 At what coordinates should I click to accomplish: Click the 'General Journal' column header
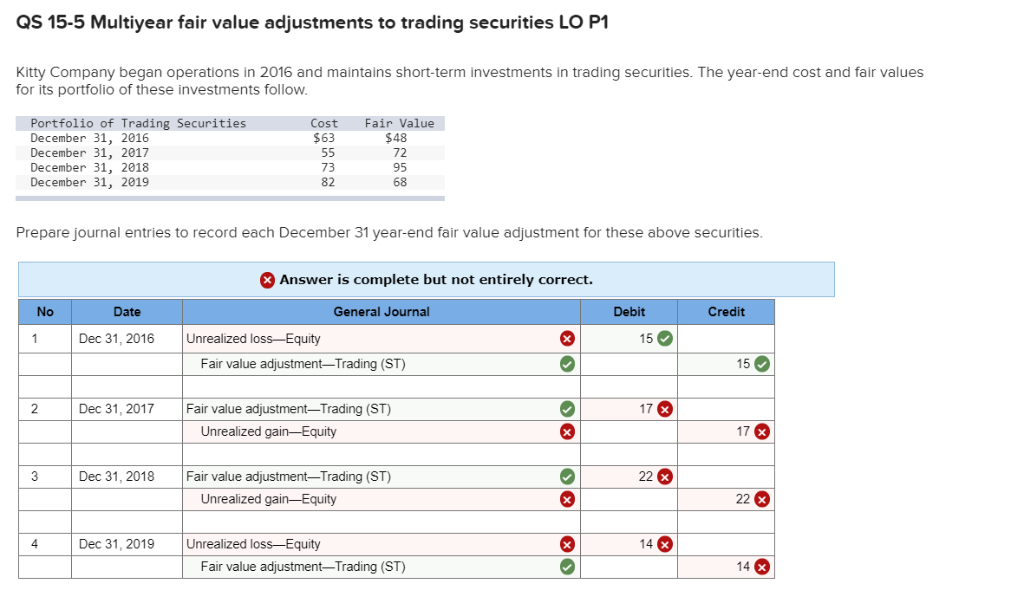pos(381,312)
